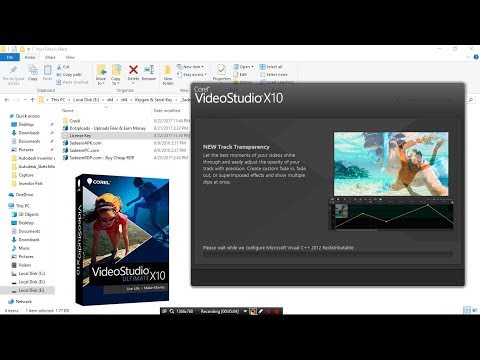
Task: Click Copy path in the ribbon
Action: pyautogui.click(x=69, y=75)
